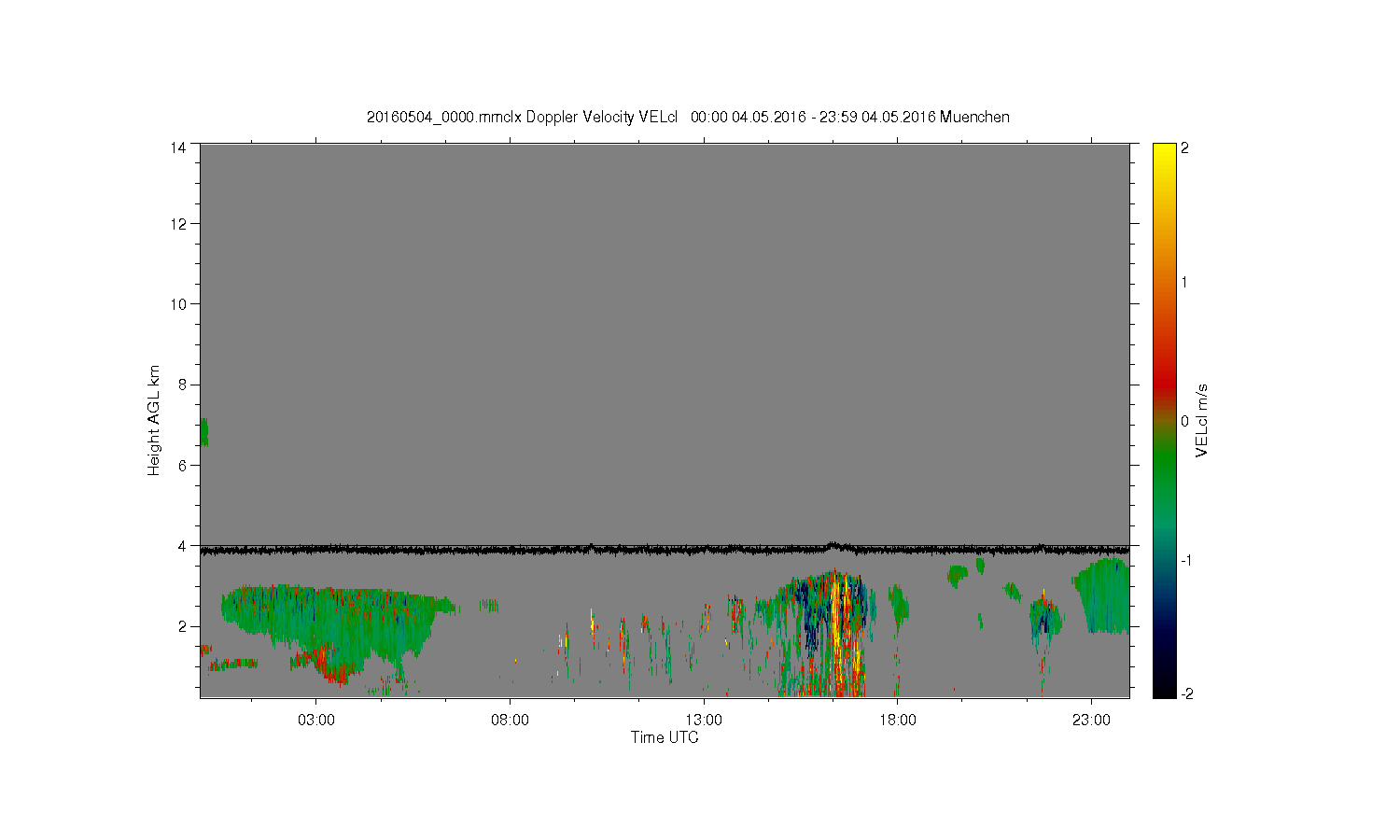Click the colorbar value -1
This screenshot has width=1400, height=840.
(x=1184, y=560)
